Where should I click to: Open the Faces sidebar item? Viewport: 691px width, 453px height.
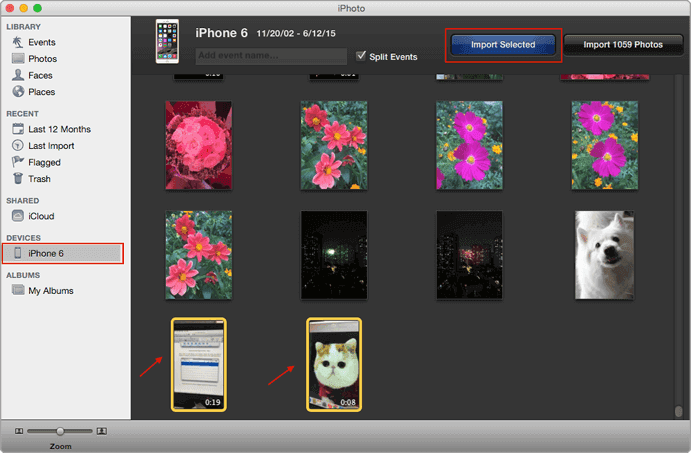[33, 75]
